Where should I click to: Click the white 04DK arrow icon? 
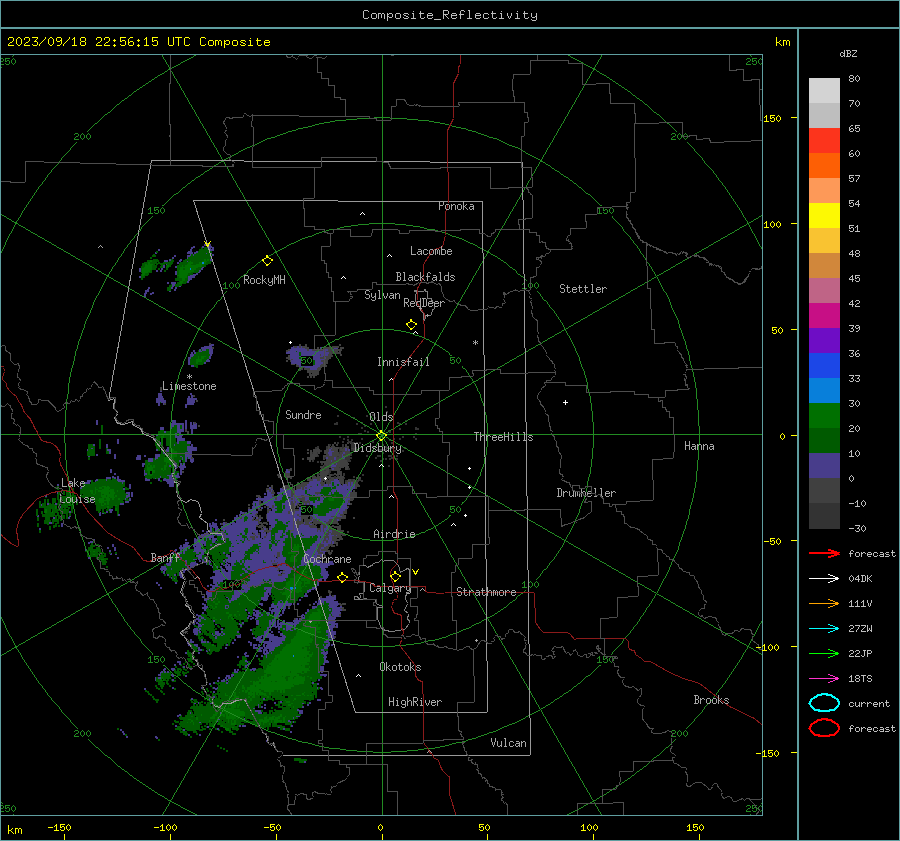(x=824, y=579)
